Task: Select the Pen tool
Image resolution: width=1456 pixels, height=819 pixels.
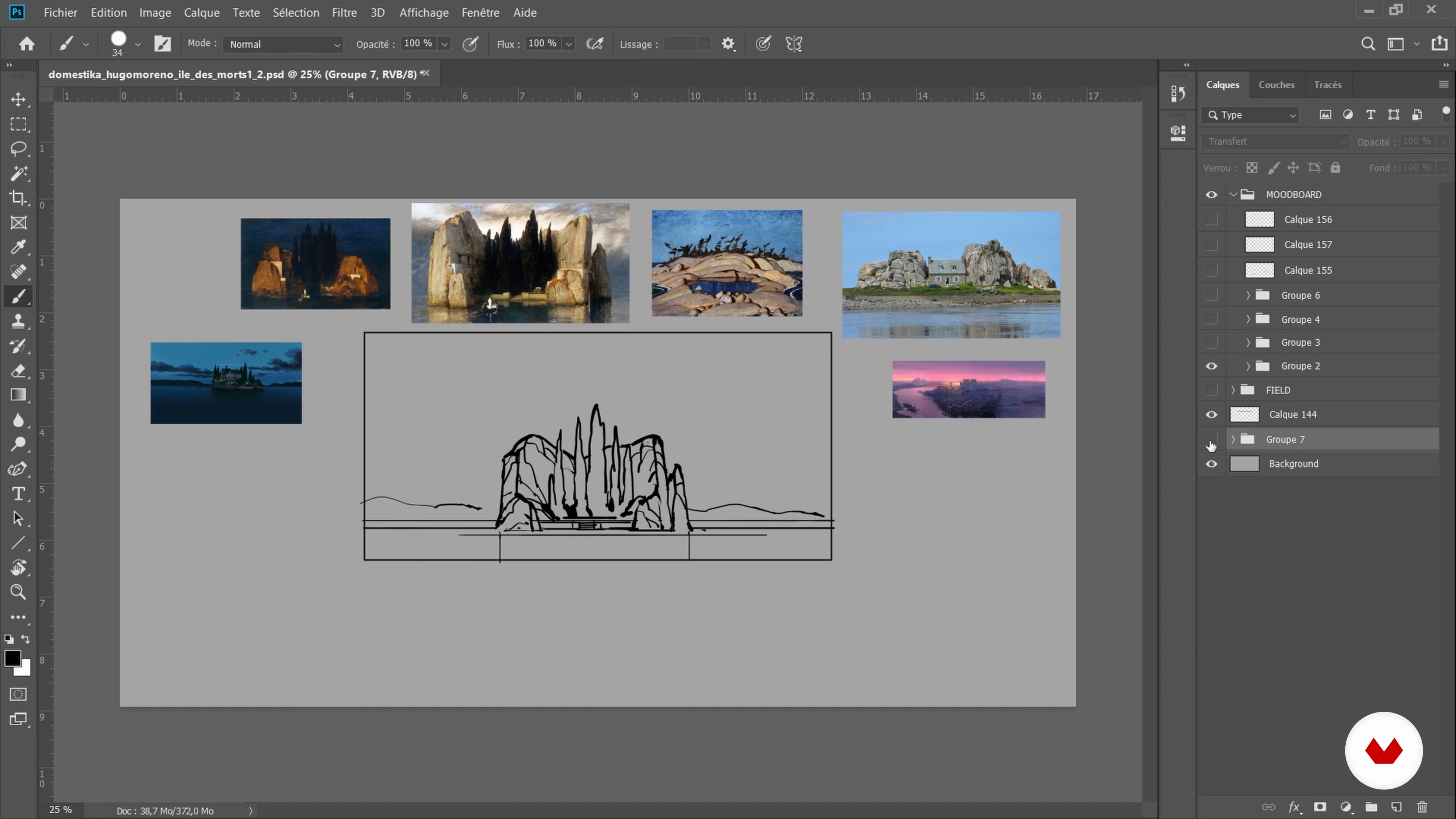Action: point(18,469)
